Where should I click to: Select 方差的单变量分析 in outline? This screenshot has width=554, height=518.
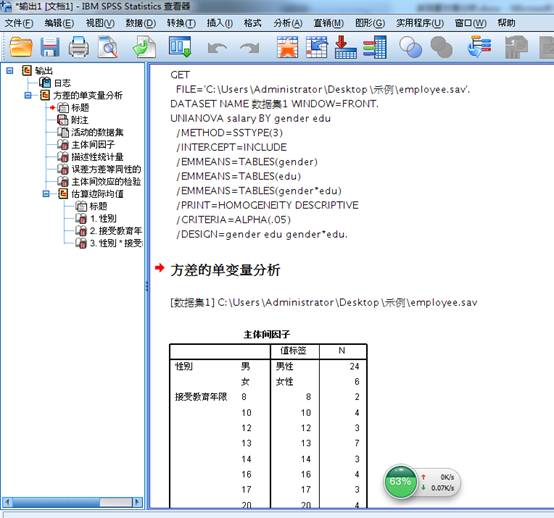coord(88,95)
